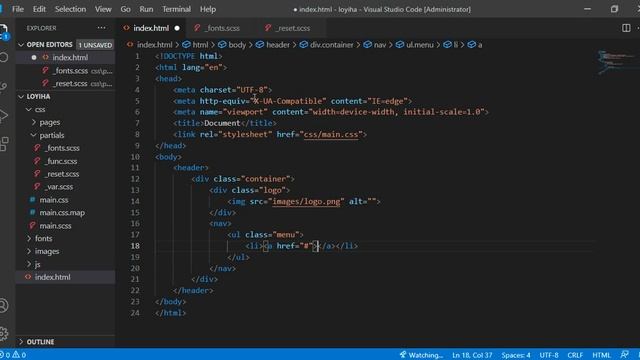Click UTF-8 encoding in status bar
The width and height of the screenshot is (640, 360).
[x=549, y=355]
